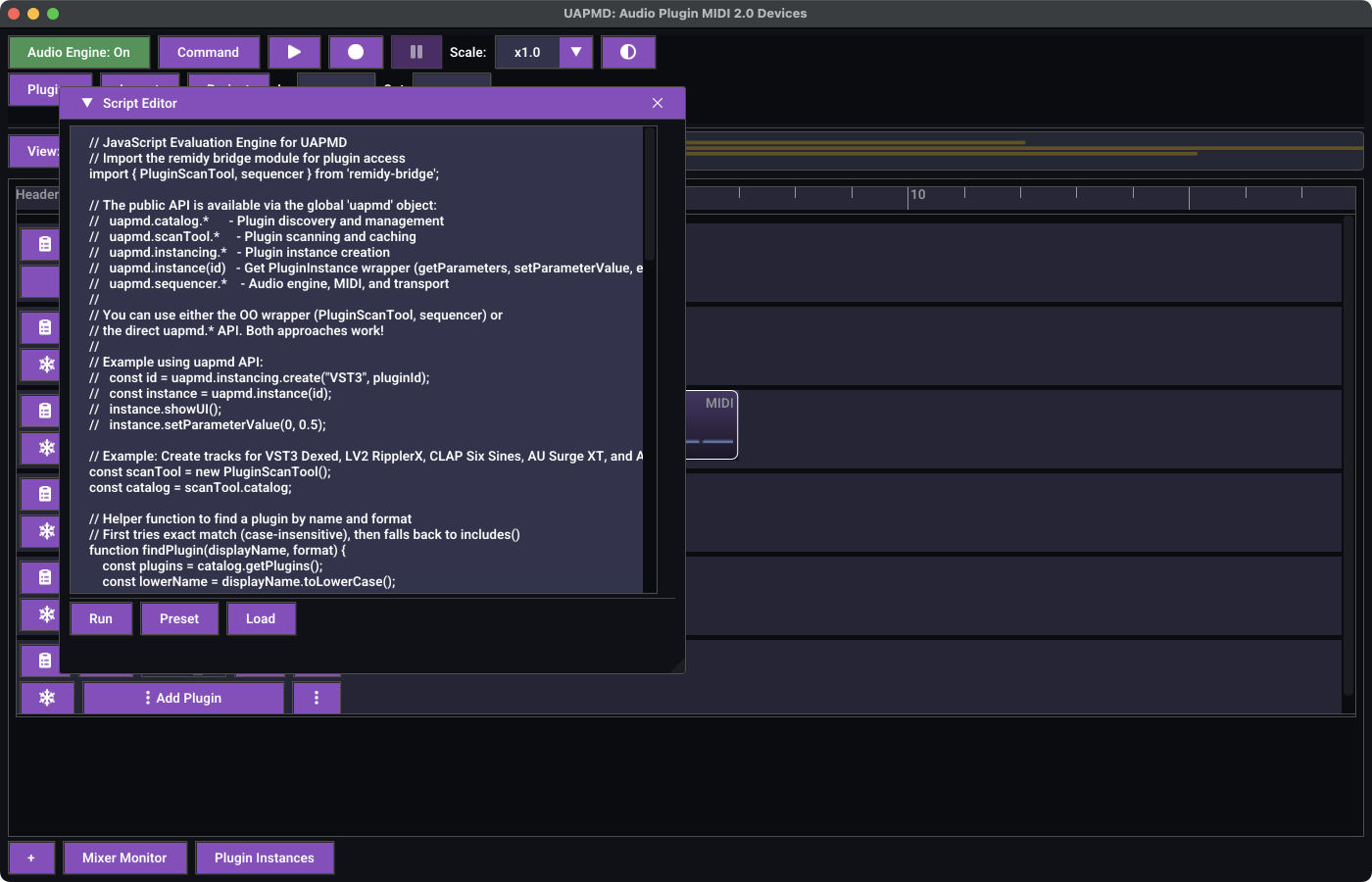Click 'const scanTool = new PluginScanTool();' line
The width and height of the screenshot is (1372, 882).
click(210, 471)
